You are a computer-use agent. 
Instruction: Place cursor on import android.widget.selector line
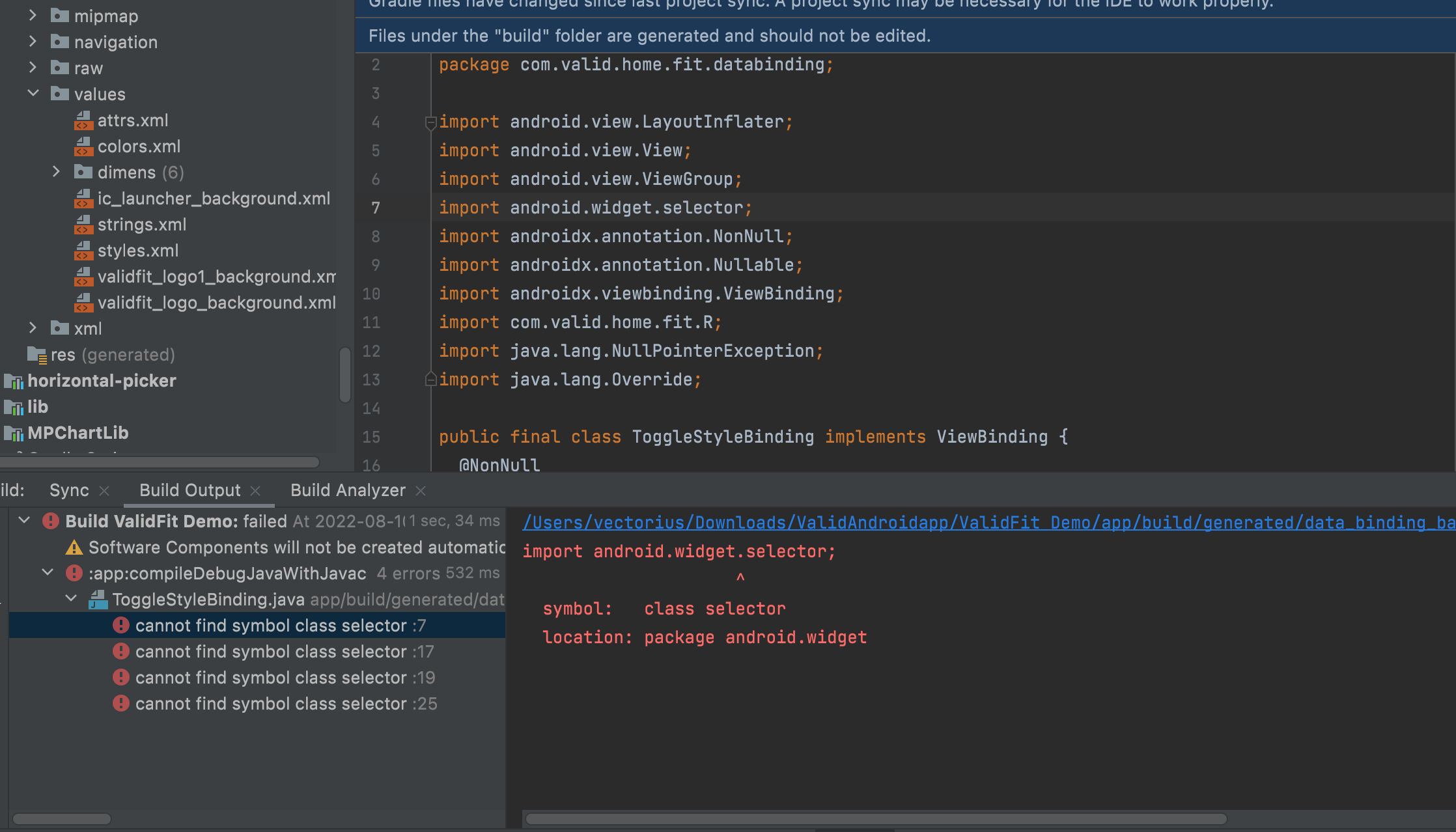595,208
